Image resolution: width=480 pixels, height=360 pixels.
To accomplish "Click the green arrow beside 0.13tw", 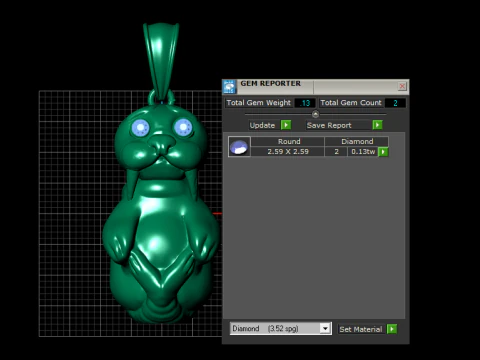I will (x=383, y=152).
